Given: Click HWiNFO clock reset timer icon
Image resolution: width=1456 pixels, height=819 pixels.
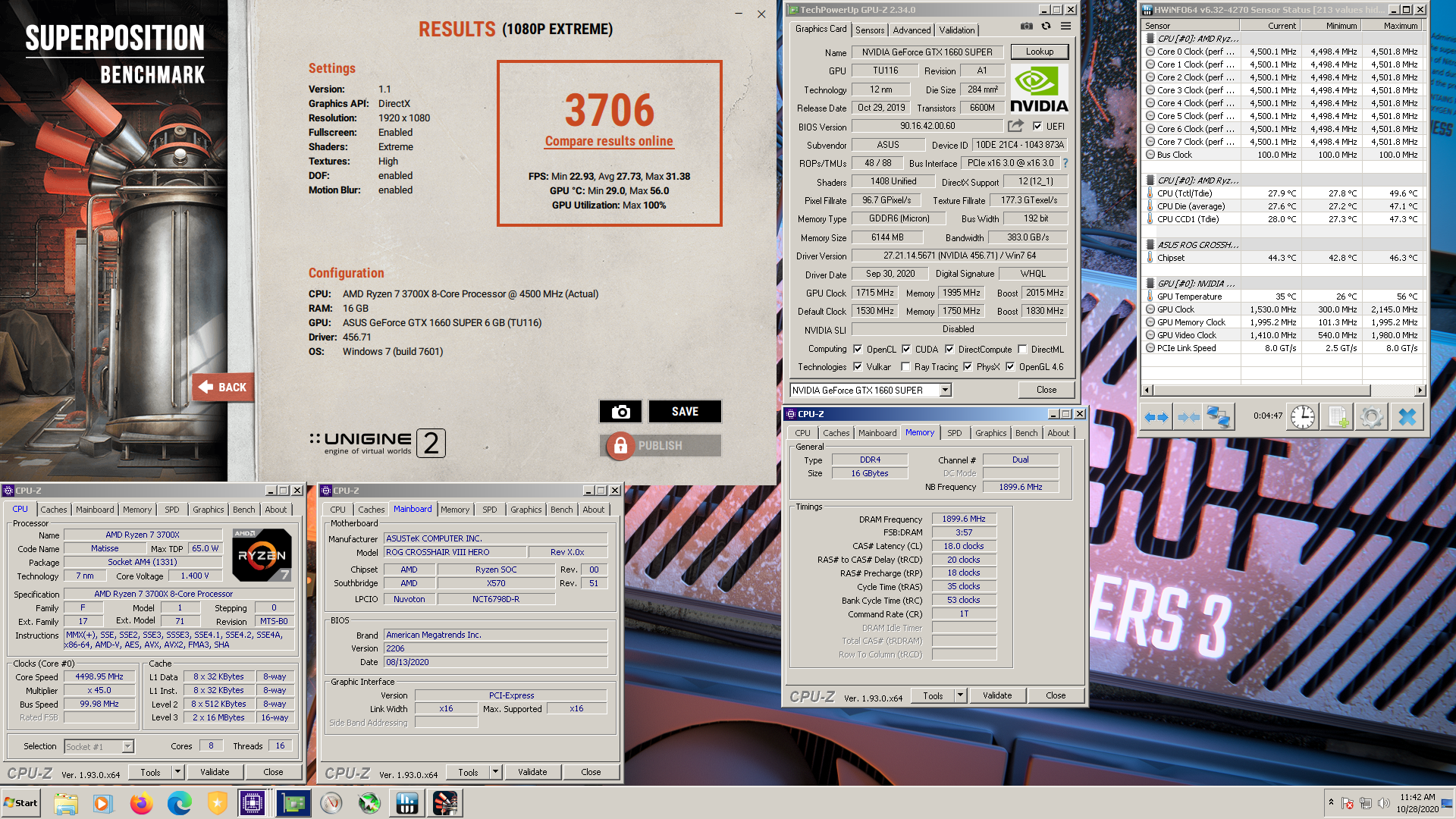Looking at the screenshot, I should point(1303,417).
